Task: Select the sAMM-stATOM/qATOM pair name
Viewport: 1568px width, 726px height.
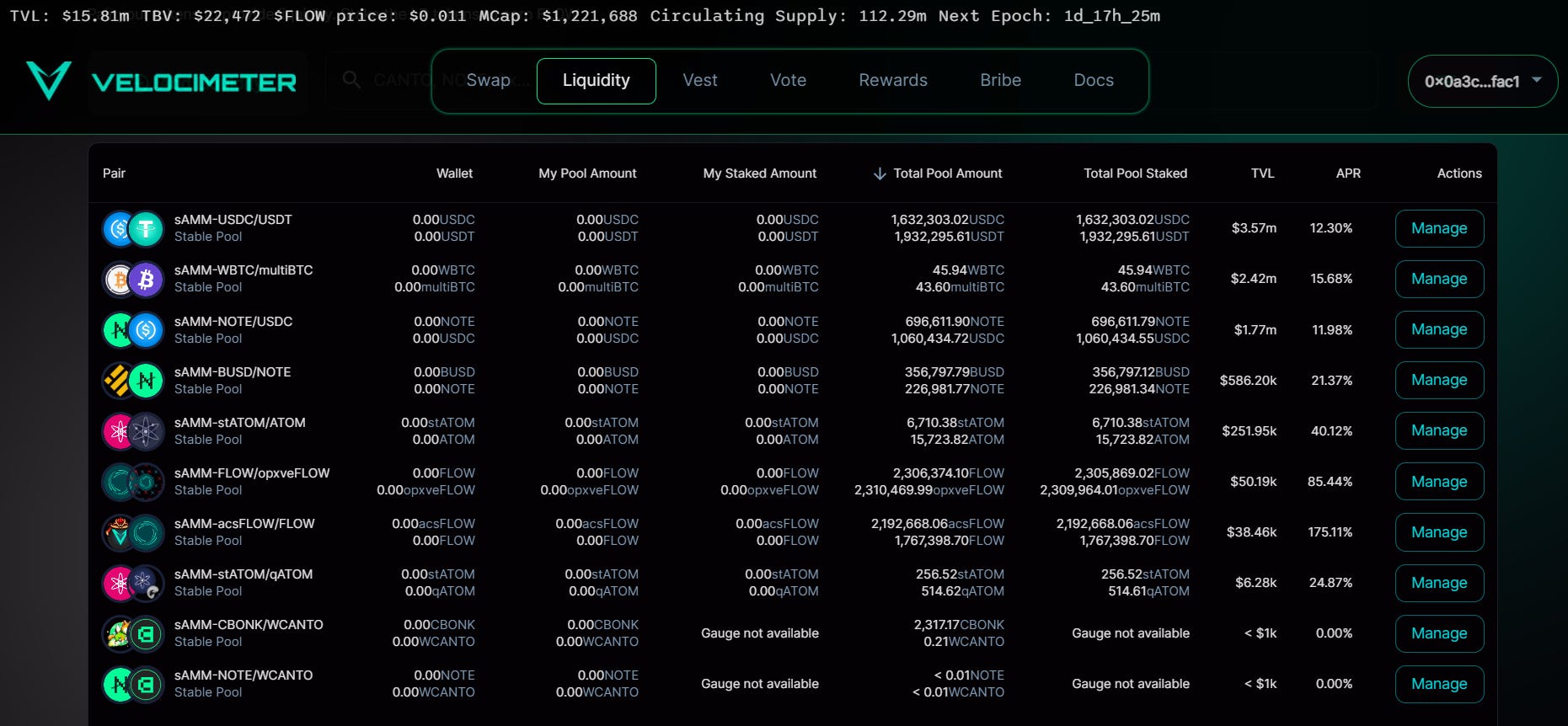Action: point(243,574)
